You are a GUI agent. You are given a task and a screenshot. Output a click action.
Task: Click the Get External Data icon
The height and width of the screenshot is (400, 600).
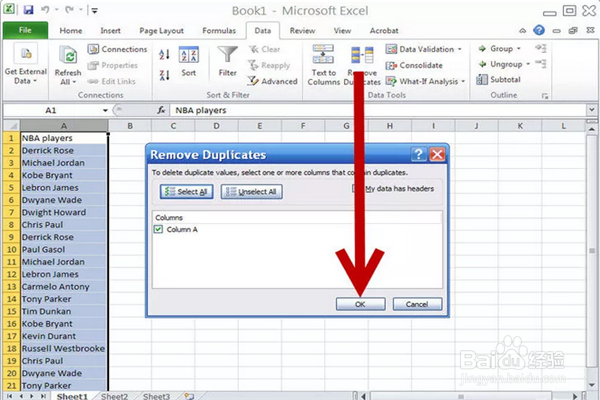click(26, 54)
